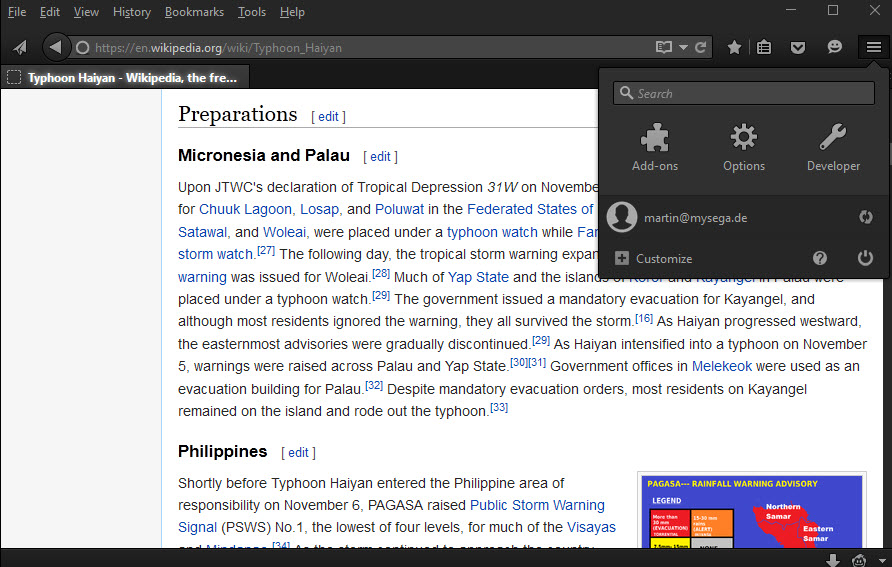Open the help question mark icon
892x567 pixels.
tap(820, 258)
